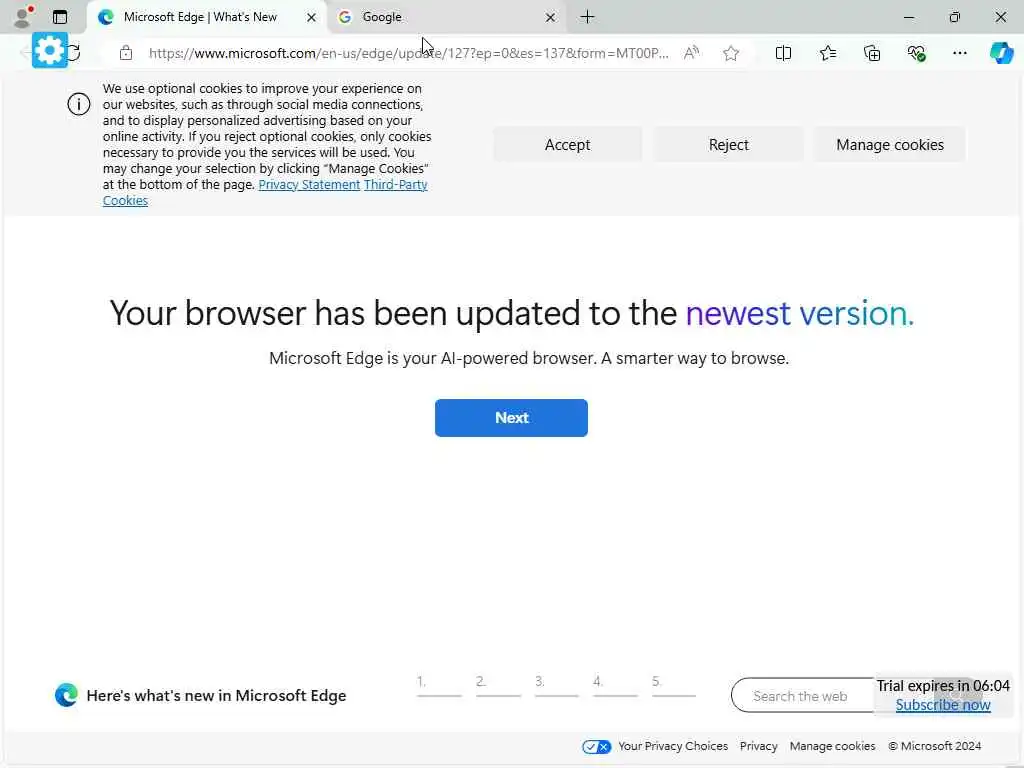Reload the page with refresh icon
This screenshot has height=768, width=1024.
[x=74, y=53]
